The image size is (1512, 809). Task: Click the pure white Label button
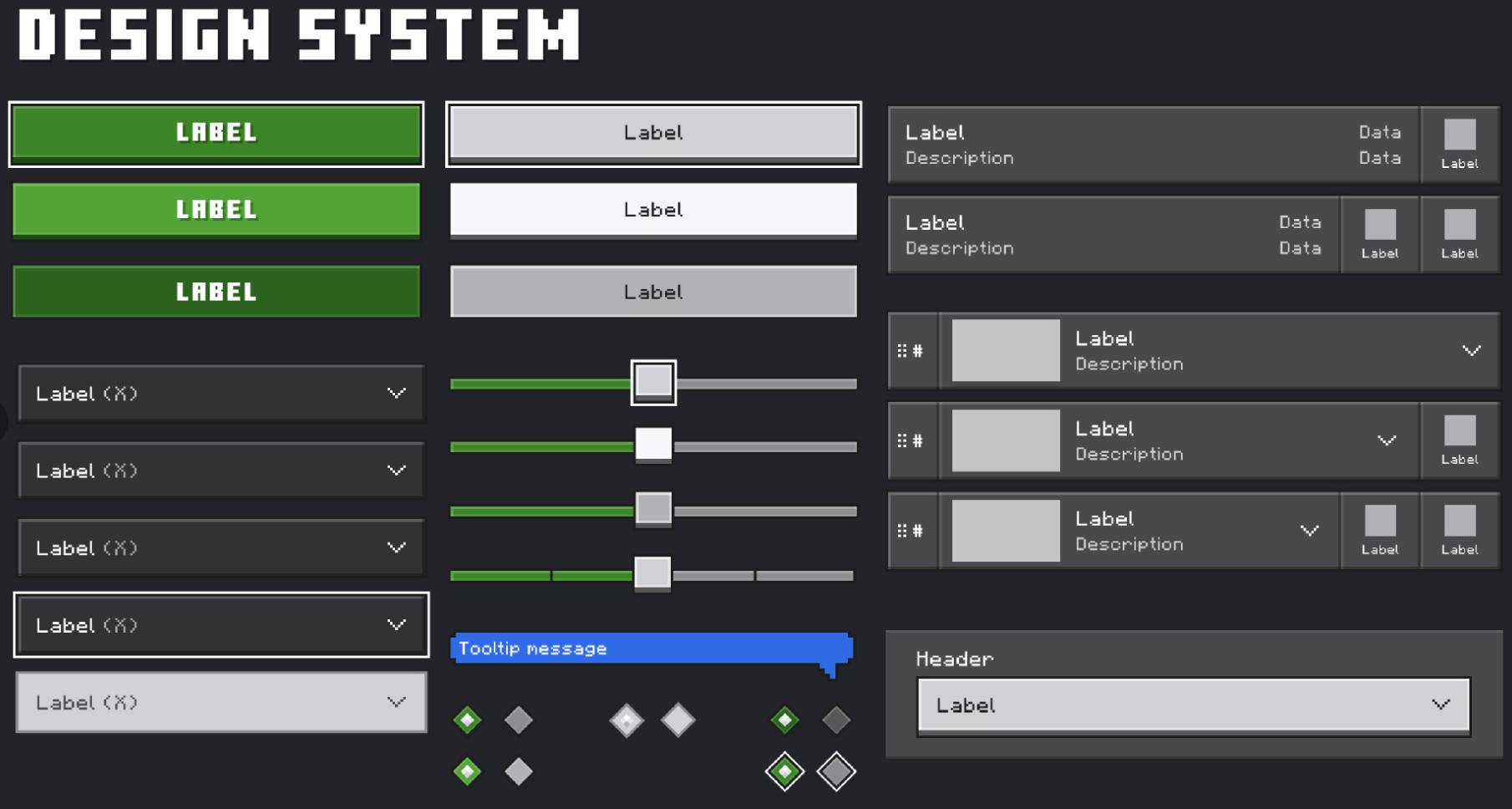(653, 210)
